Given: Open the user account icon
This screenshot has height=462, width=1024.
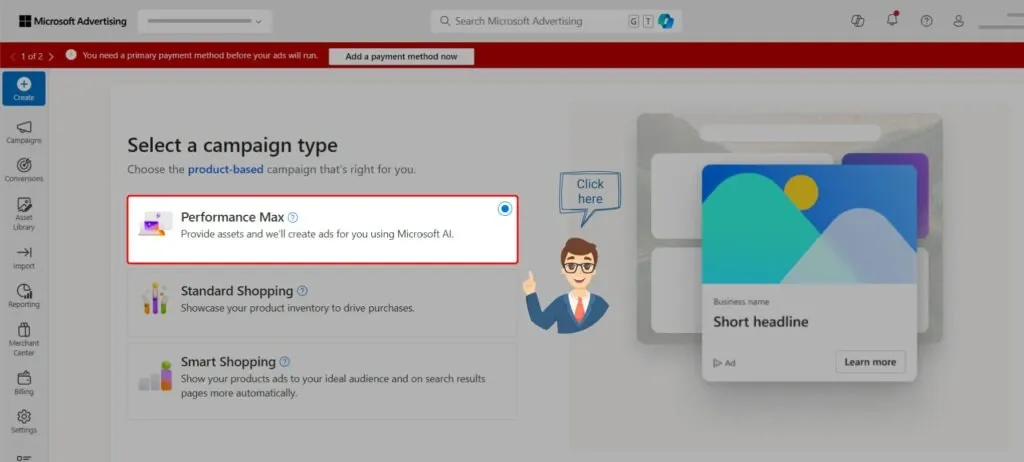Looking at the screenshot, I should [958, 21].
